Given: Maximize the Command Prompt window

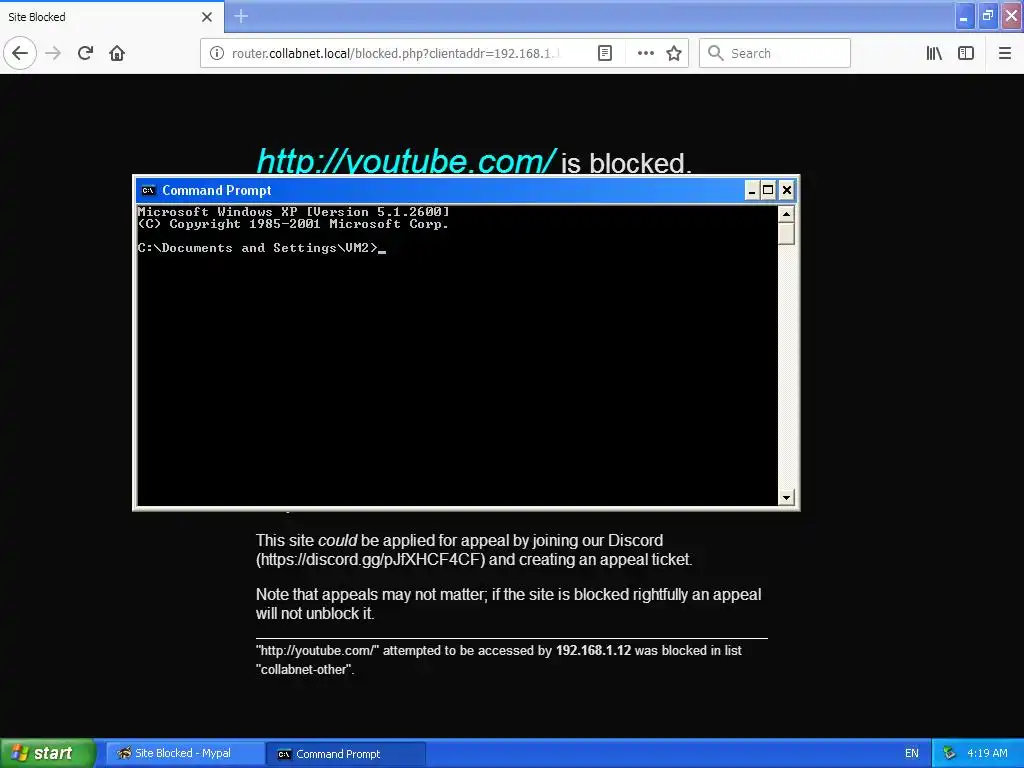Looking at the screenshot, I should click(769, 190).
